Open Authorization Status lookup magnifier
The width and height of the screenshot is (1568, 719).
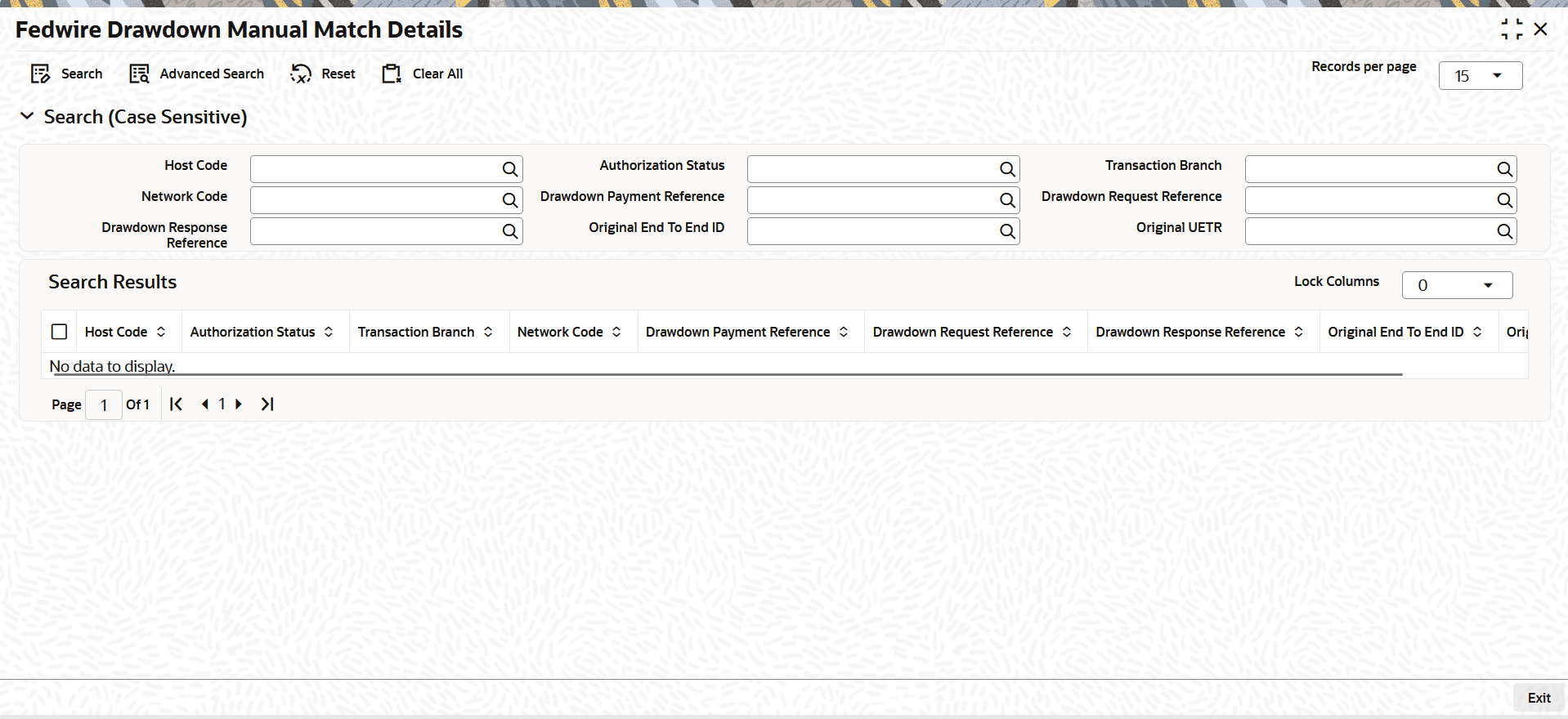tap(1007, 169)
